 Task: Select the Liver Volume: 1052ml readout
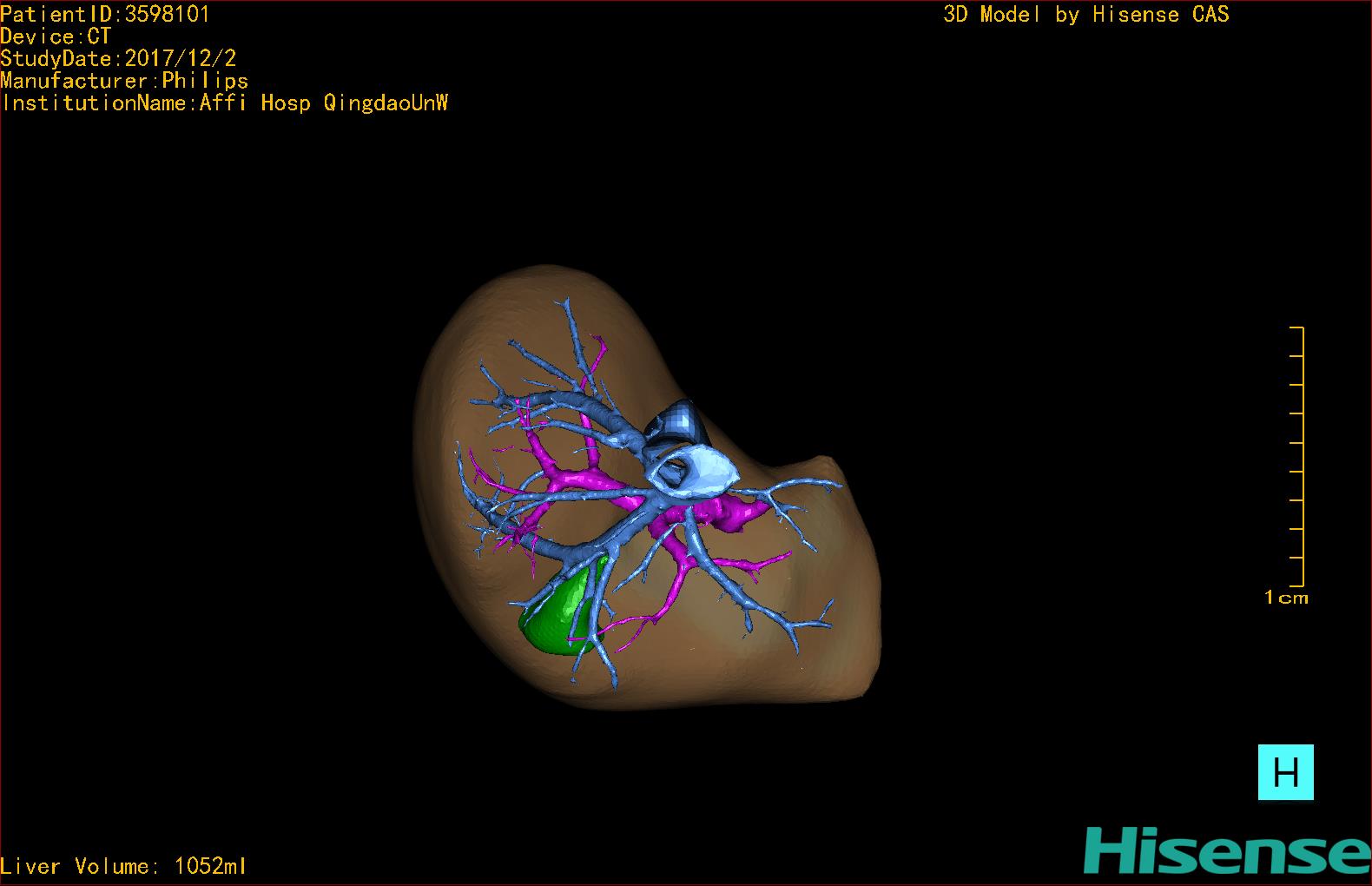[123, 866]
